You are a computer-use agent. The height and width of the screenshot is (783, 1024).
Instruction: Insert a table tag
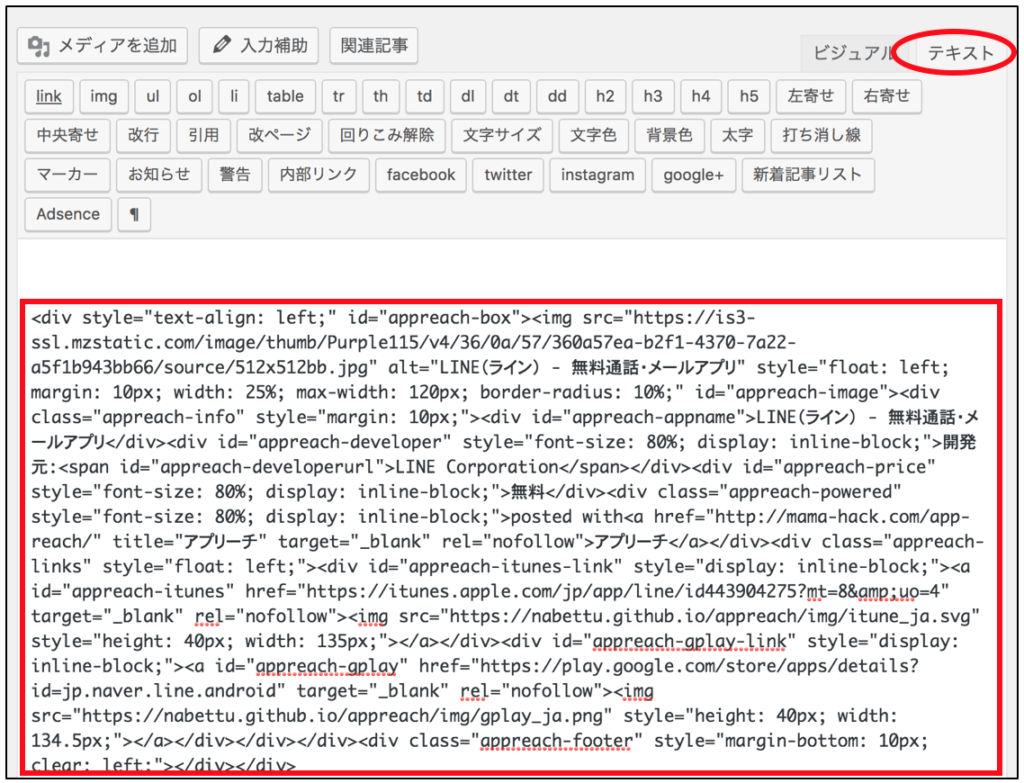point(285,97)
